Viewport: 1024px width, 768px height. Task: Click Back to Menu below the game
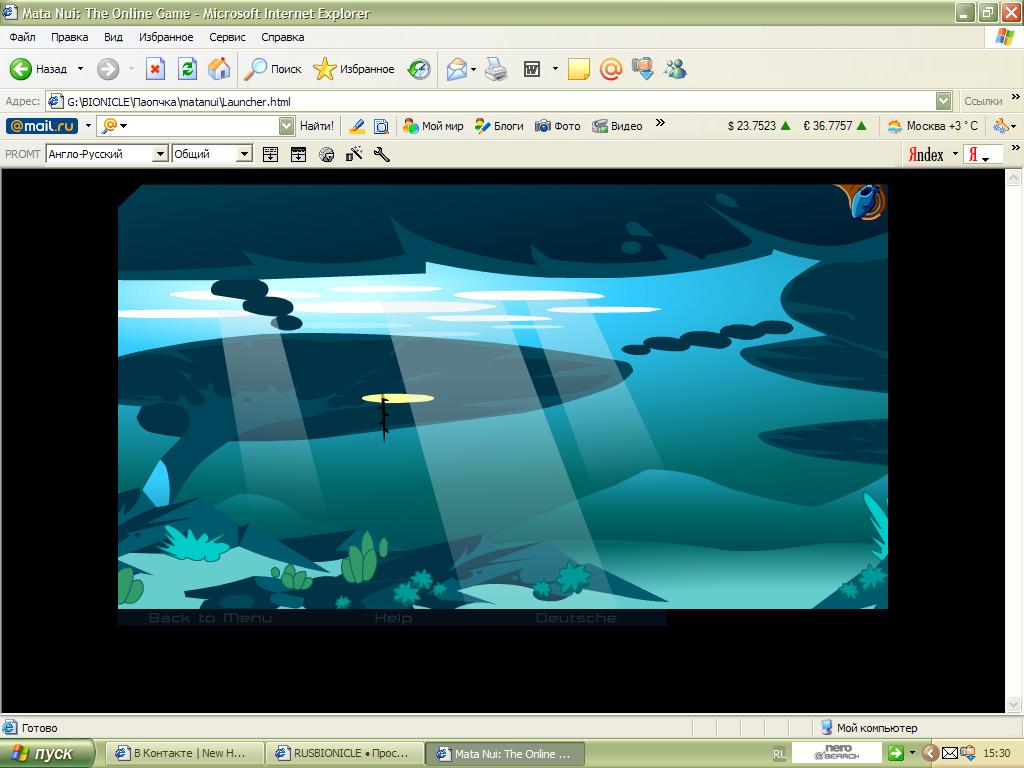pos(210,618)
